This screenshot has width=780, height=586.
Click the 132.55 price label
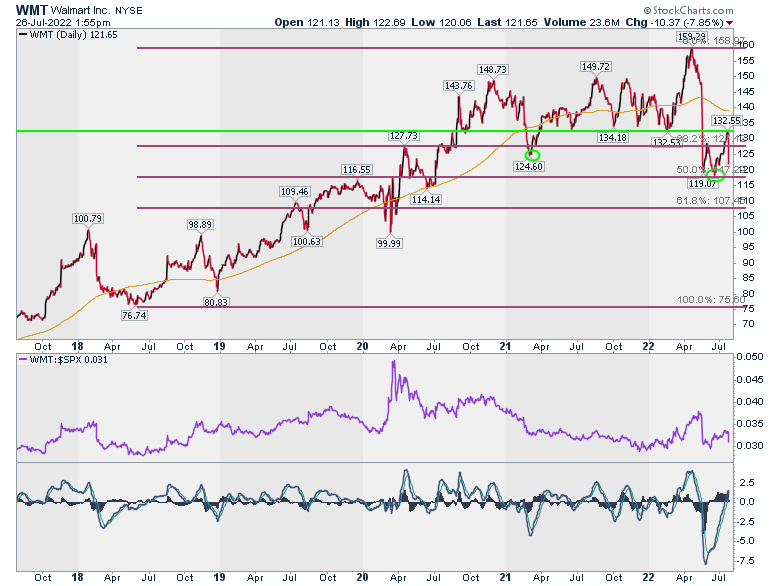726,120
